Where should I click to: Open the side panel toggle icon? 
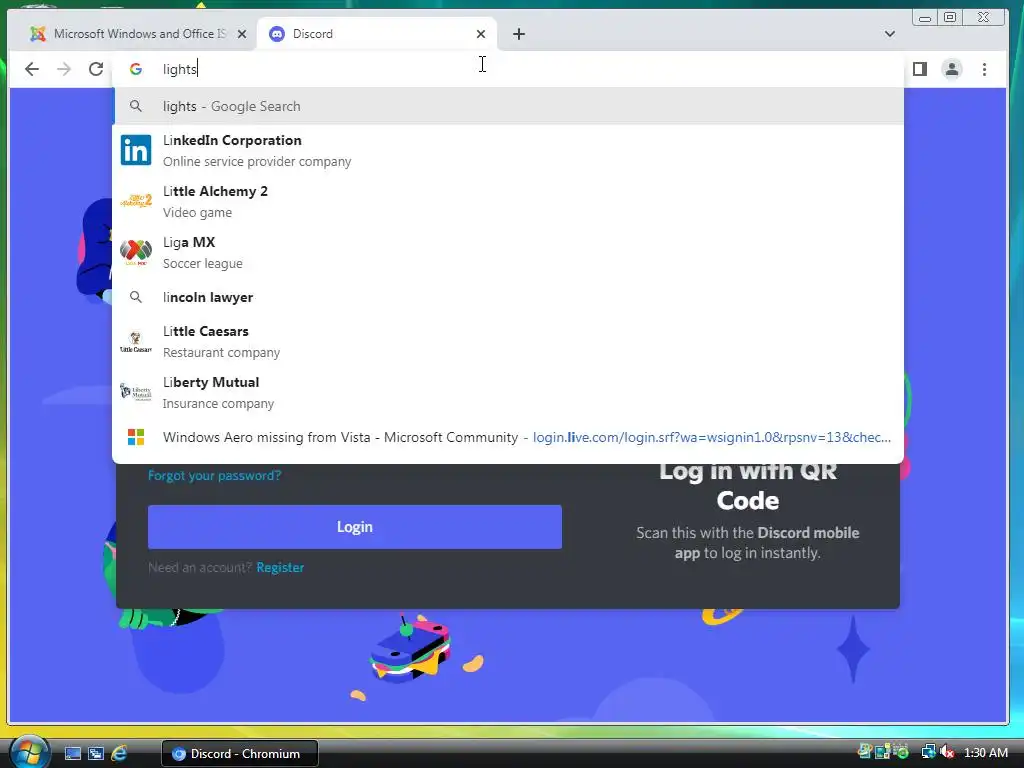pyautogui.click(x=920, y=69)
